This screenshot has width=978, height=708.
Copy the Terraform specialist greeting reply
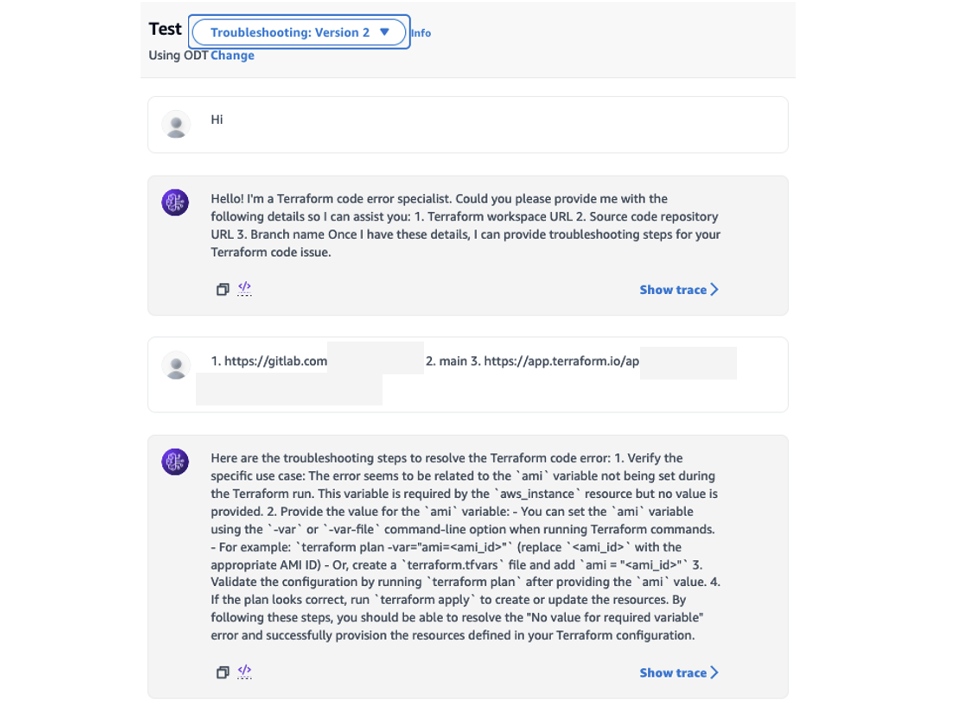[x=223, y=289]
